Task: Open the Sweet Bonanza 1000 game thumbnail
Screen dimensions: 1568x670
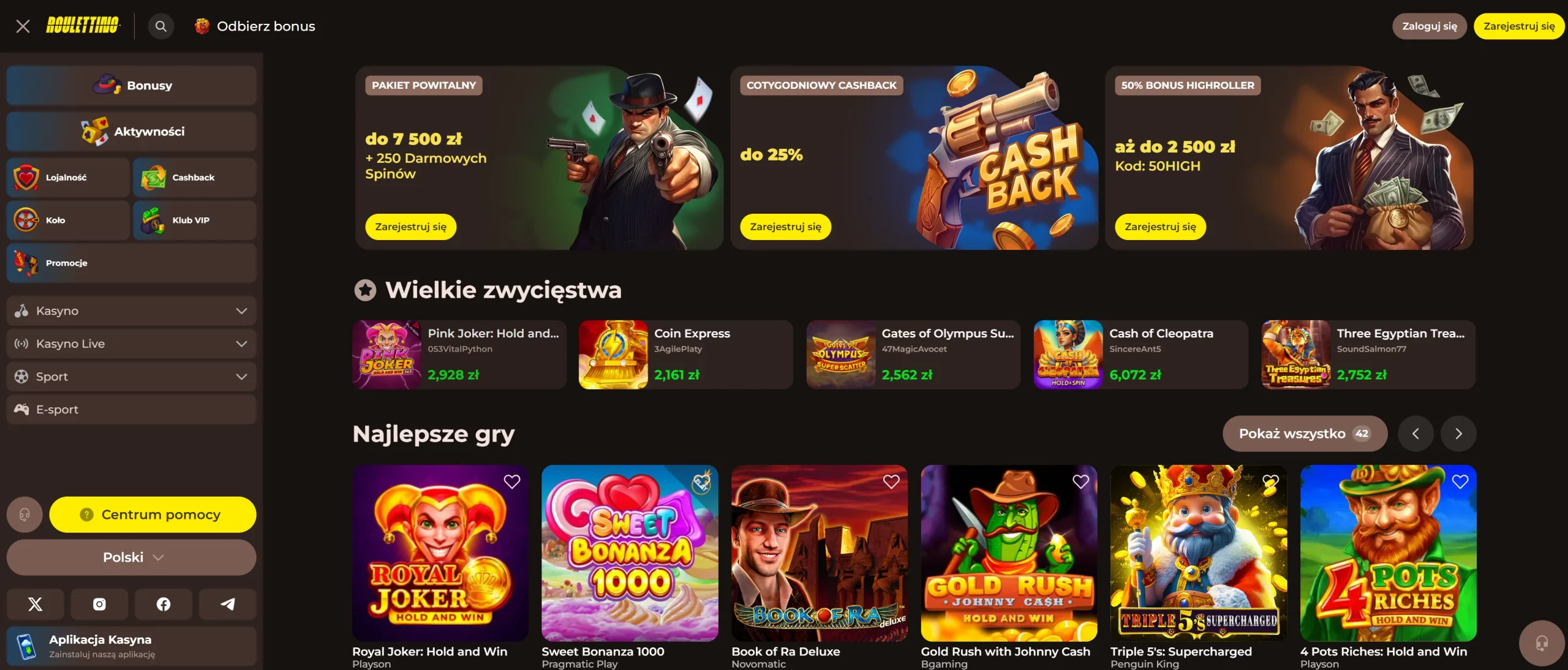Action: coord(630,553)
